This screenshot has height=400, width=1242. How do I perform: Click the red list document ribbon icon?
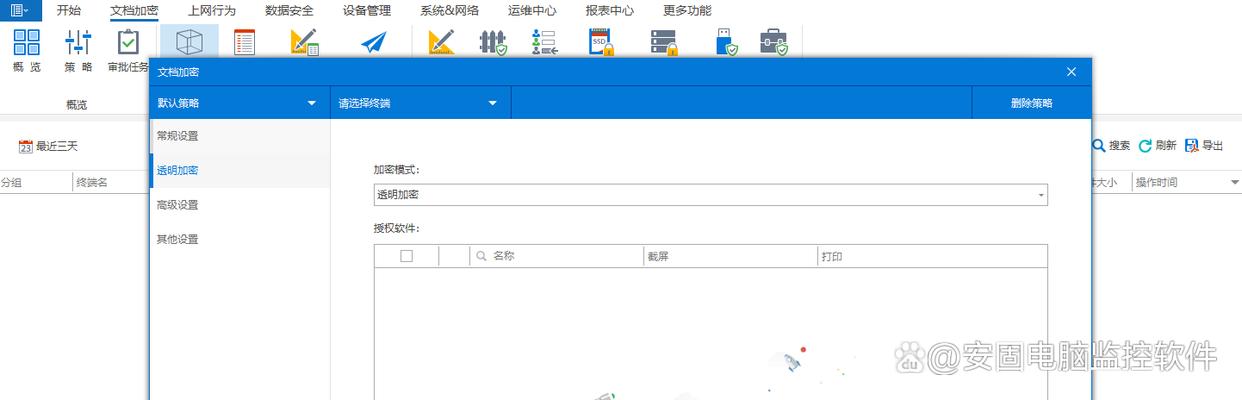pyautogui.click(x=244, y=42)
